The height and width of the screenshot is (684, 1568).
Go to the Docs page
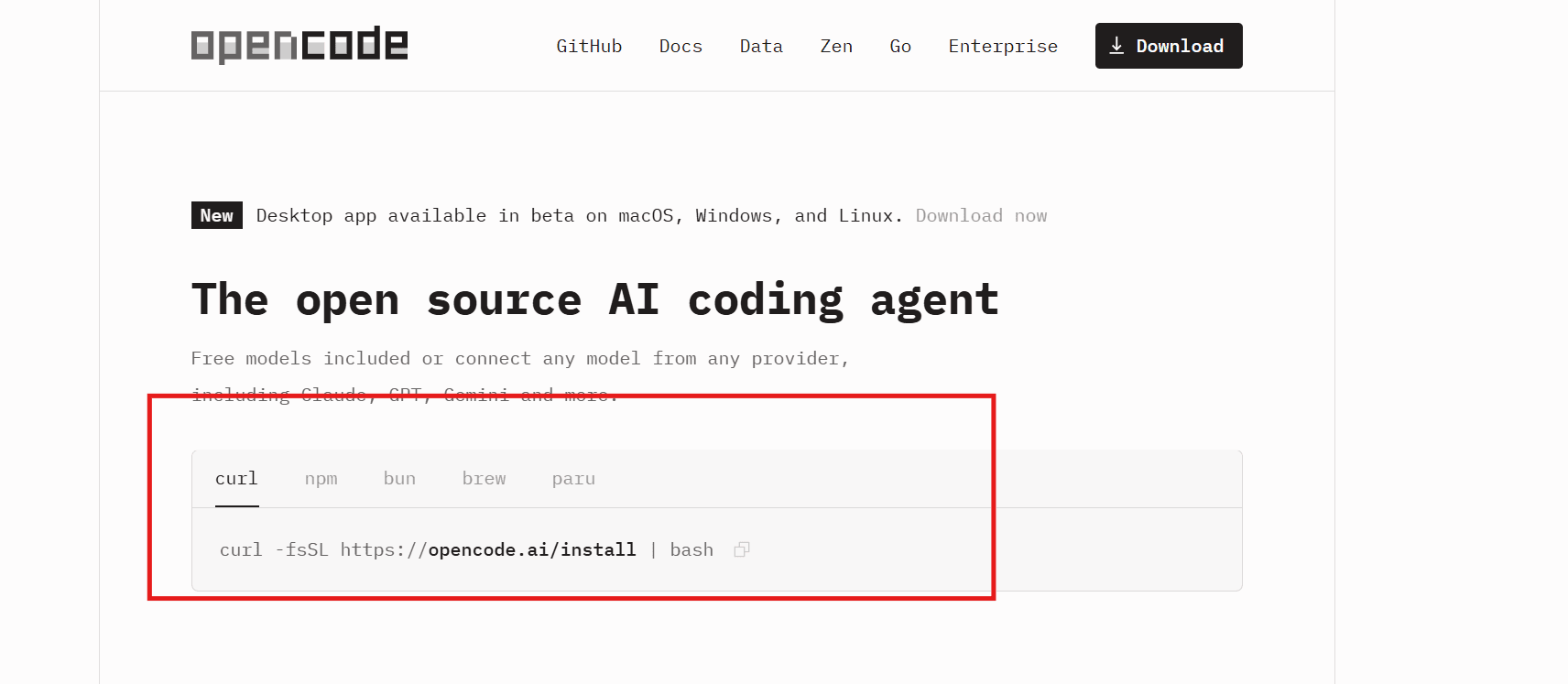pyautogui.click(x=681, y=46)
